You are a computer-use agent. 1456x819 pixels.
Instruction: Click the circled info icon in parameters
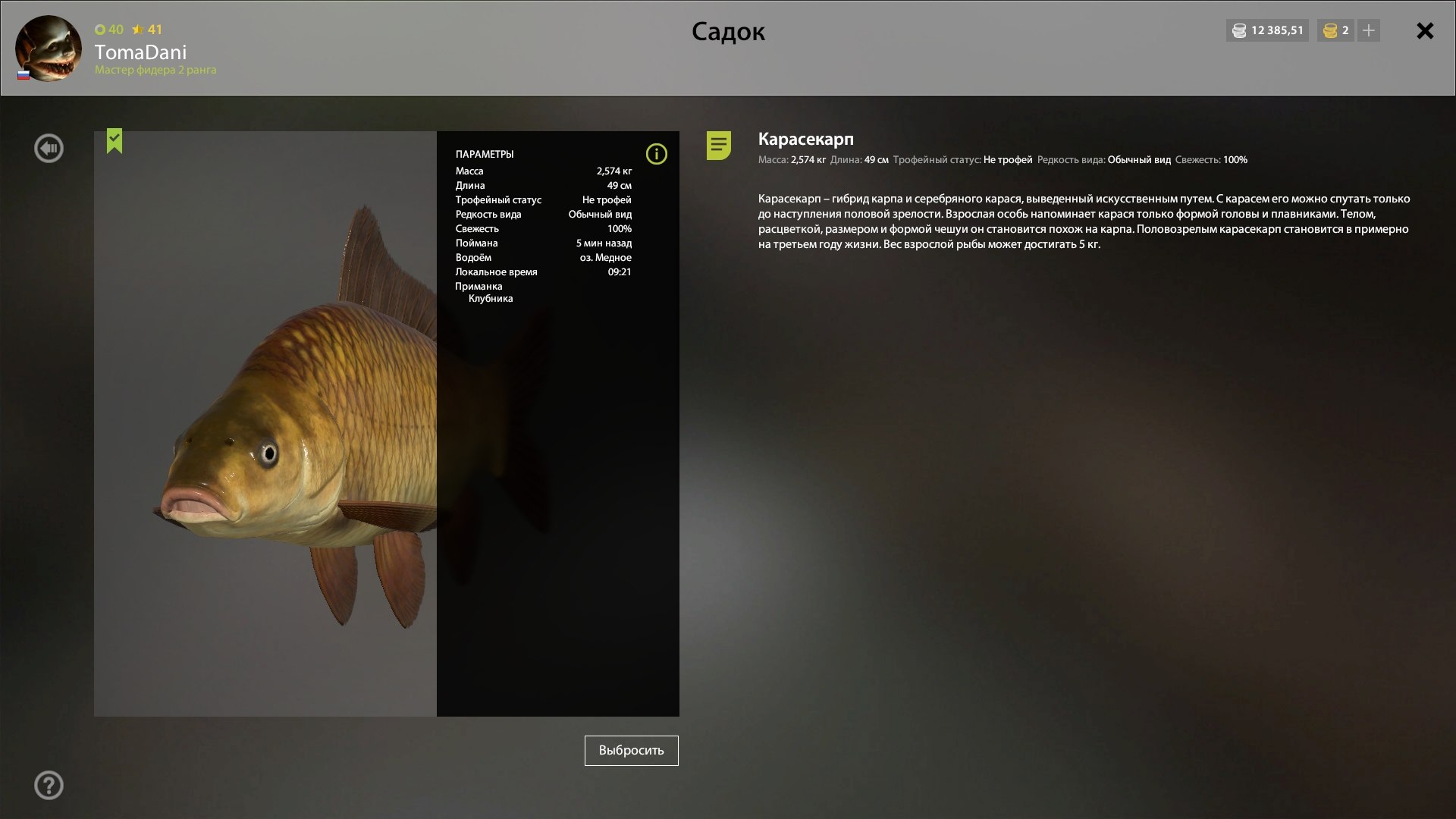pos(656,154)
